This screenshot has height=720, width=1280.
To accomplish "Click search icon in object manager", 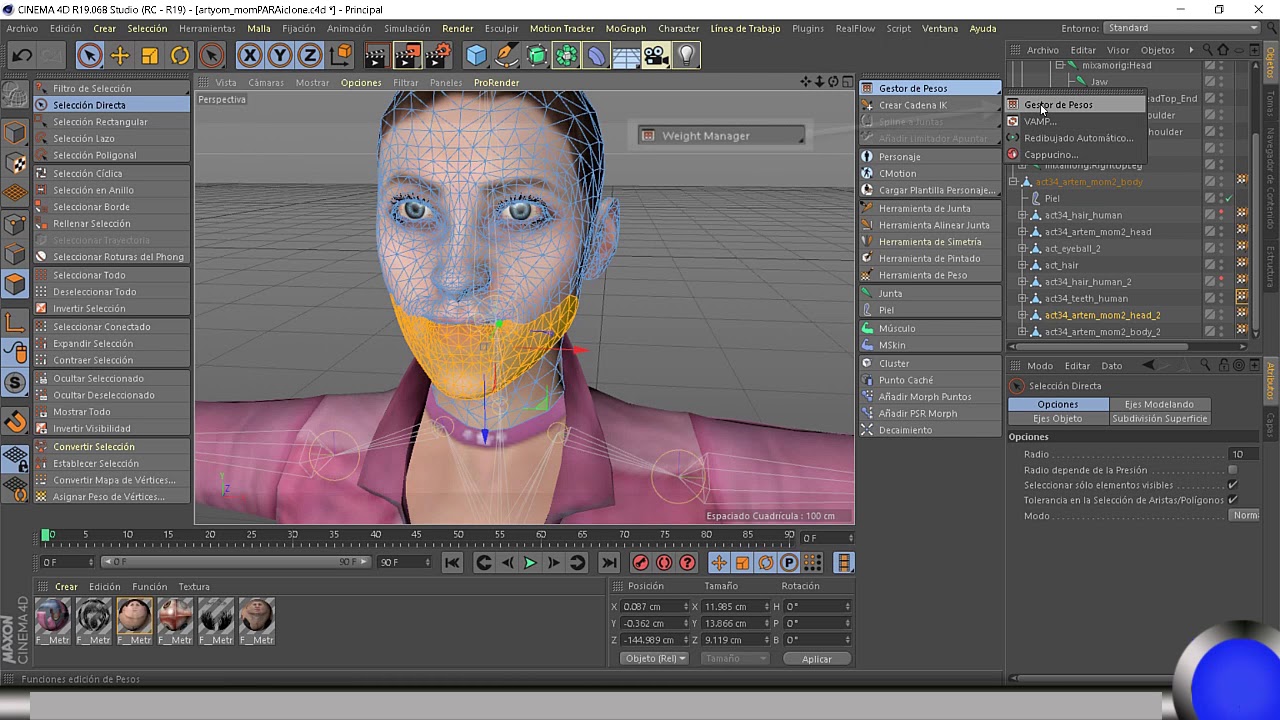I will pos(1207,50).
